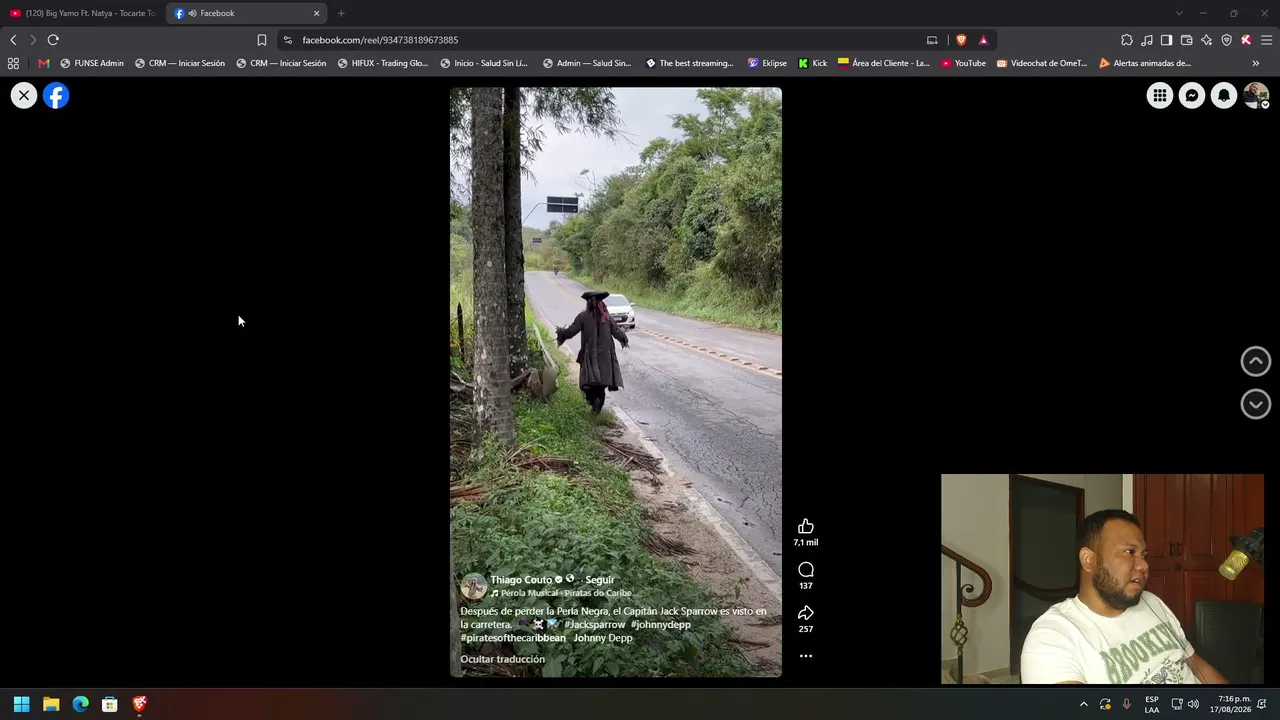1280x720 pixels.
Task: Open the HIFUX - Trading bookmark
Action: pos(383,63)
